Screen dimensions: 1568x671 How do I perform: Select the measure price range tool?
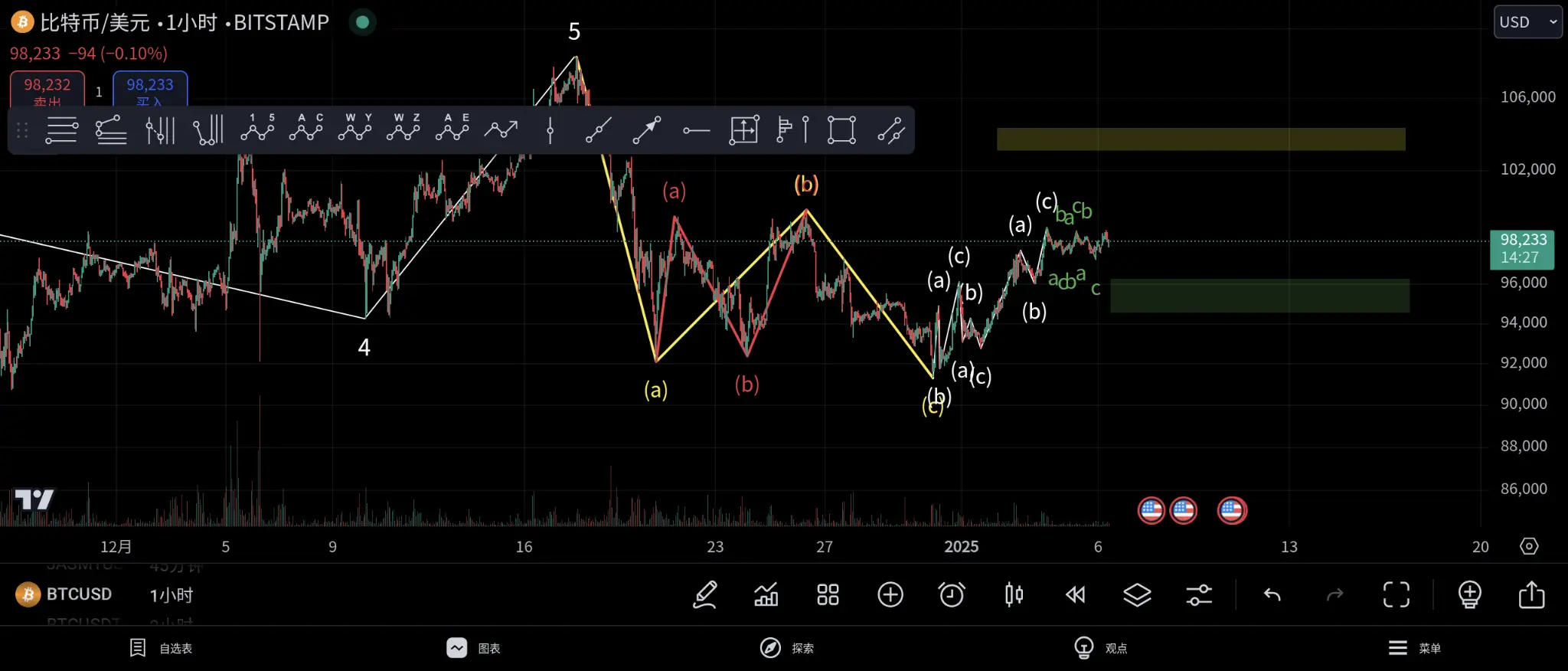tap(744, 129)
